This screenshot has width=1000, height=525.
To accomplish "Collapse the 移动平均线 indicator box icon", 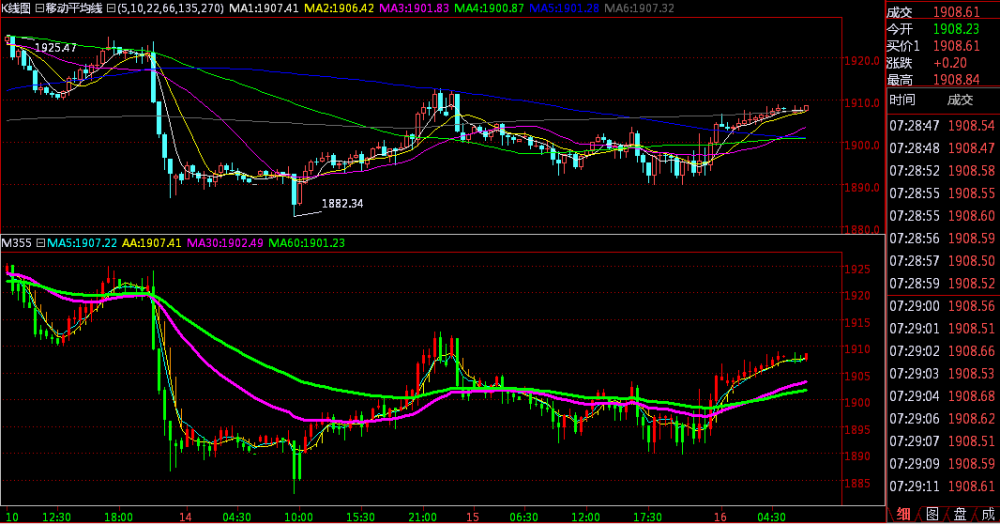I will [x=38, y=8].
